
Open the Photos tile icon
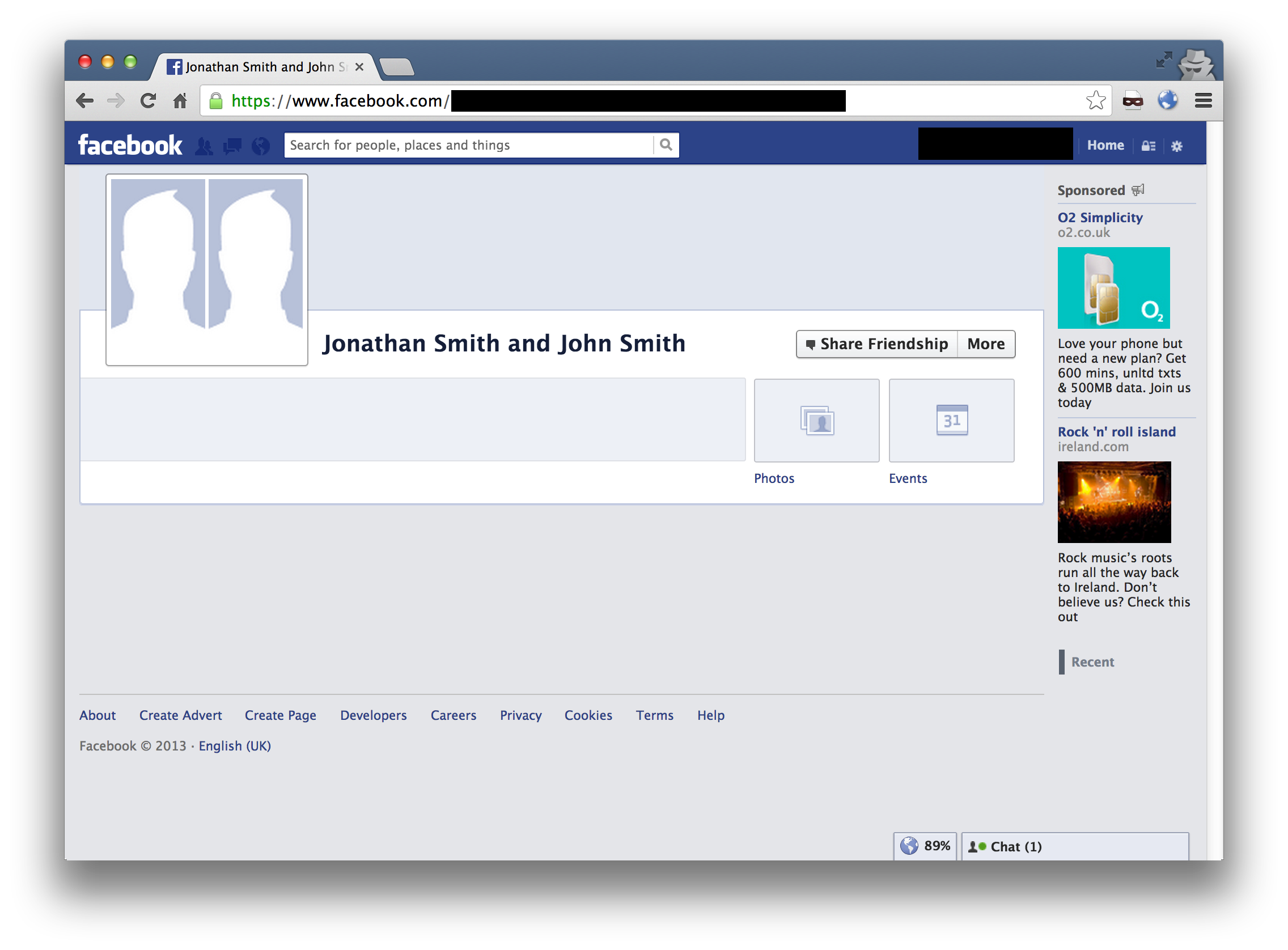coord(816,421)
